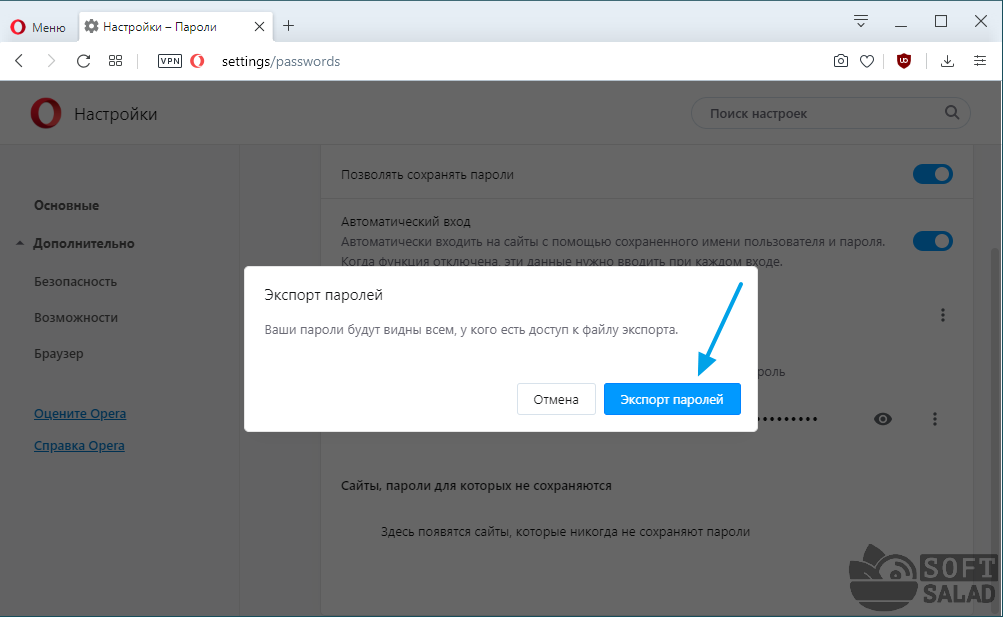Go back with the back arrow
The width and height of the screenshot is (1003, 617).
19,61
